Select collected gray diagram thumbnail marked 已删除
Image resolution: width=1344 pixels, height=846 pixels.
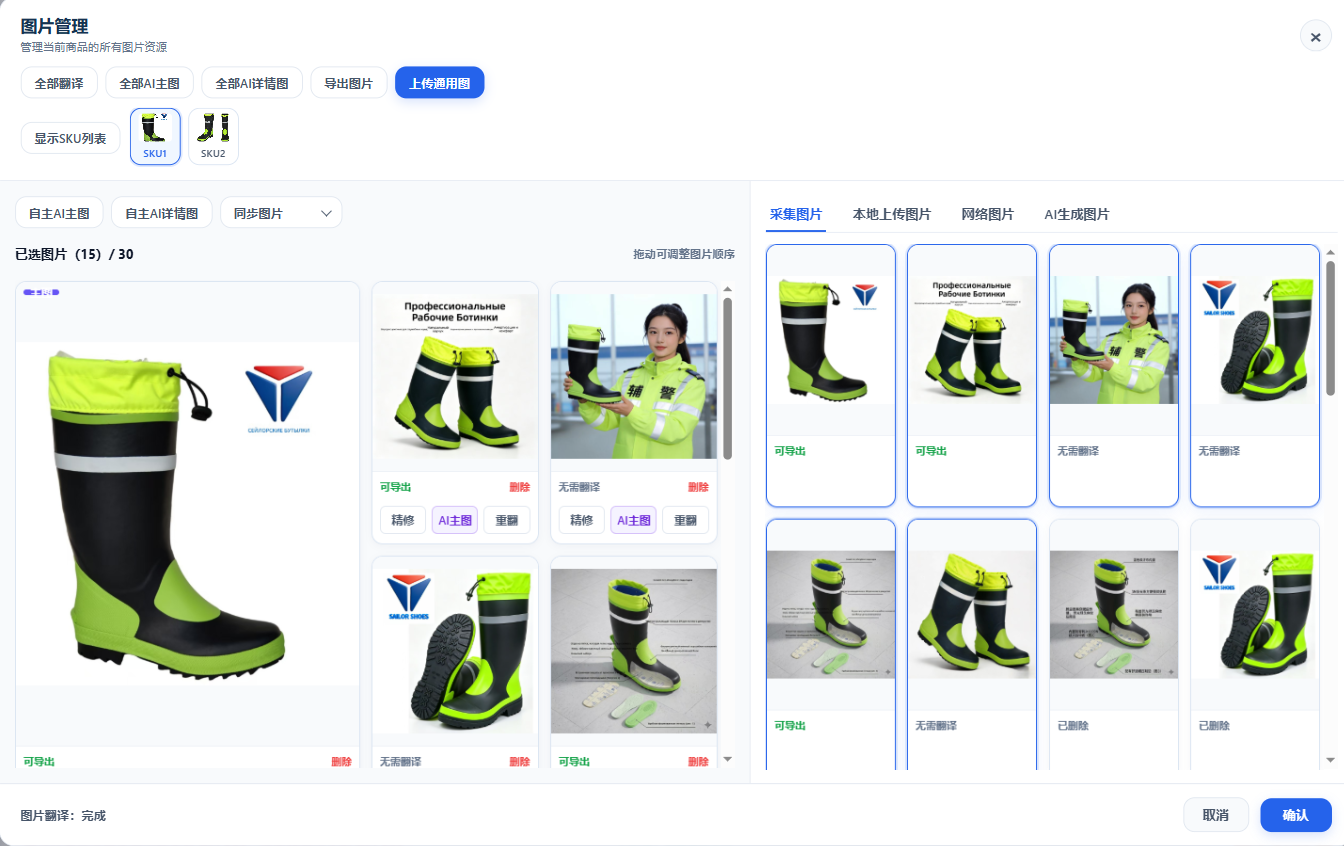(1114, 615)
